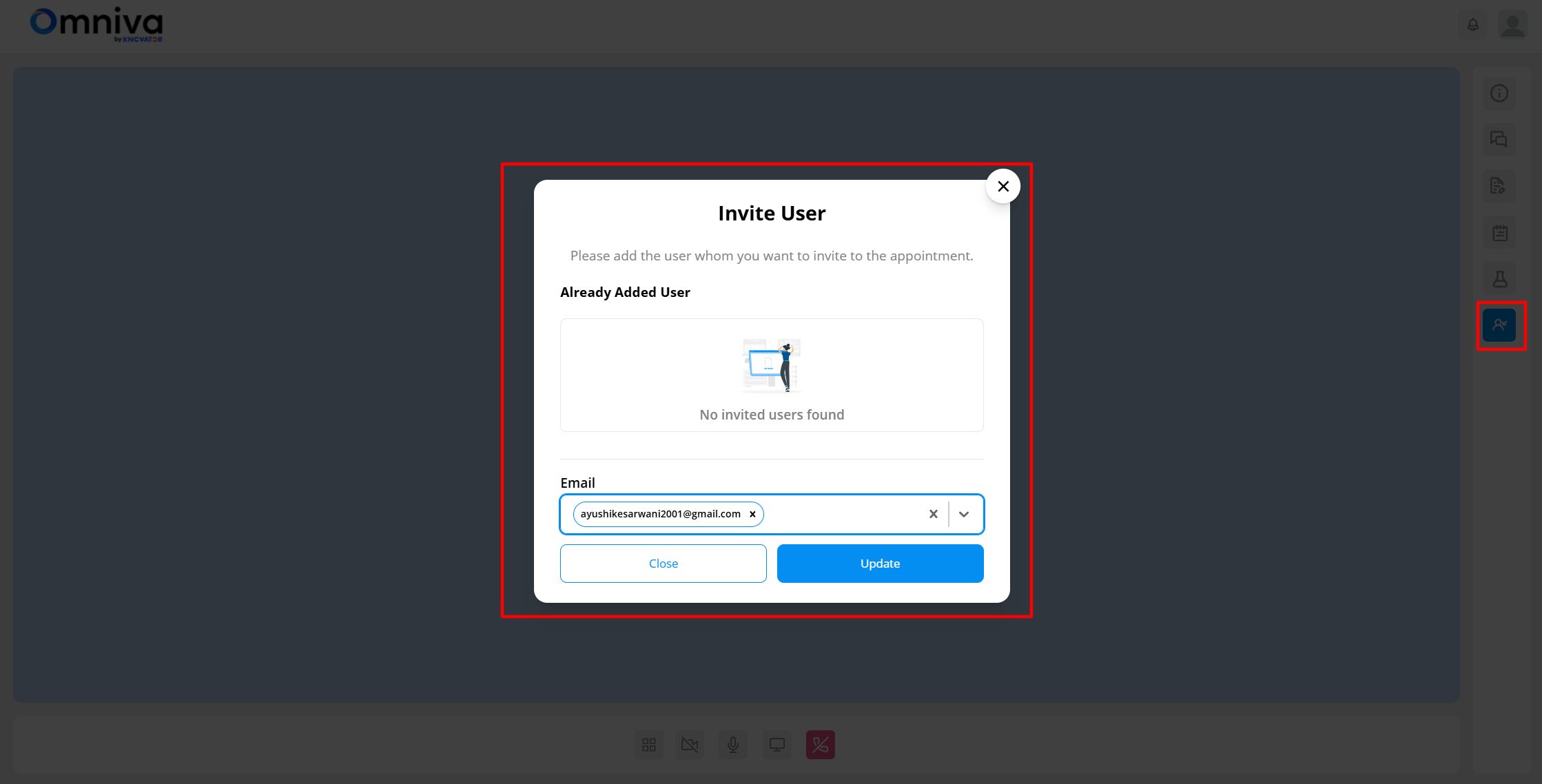Image resolution: width=1542 pixels, height=784 pixels.
Task: Click the notification bell icon
Action: click(1472, 25)
